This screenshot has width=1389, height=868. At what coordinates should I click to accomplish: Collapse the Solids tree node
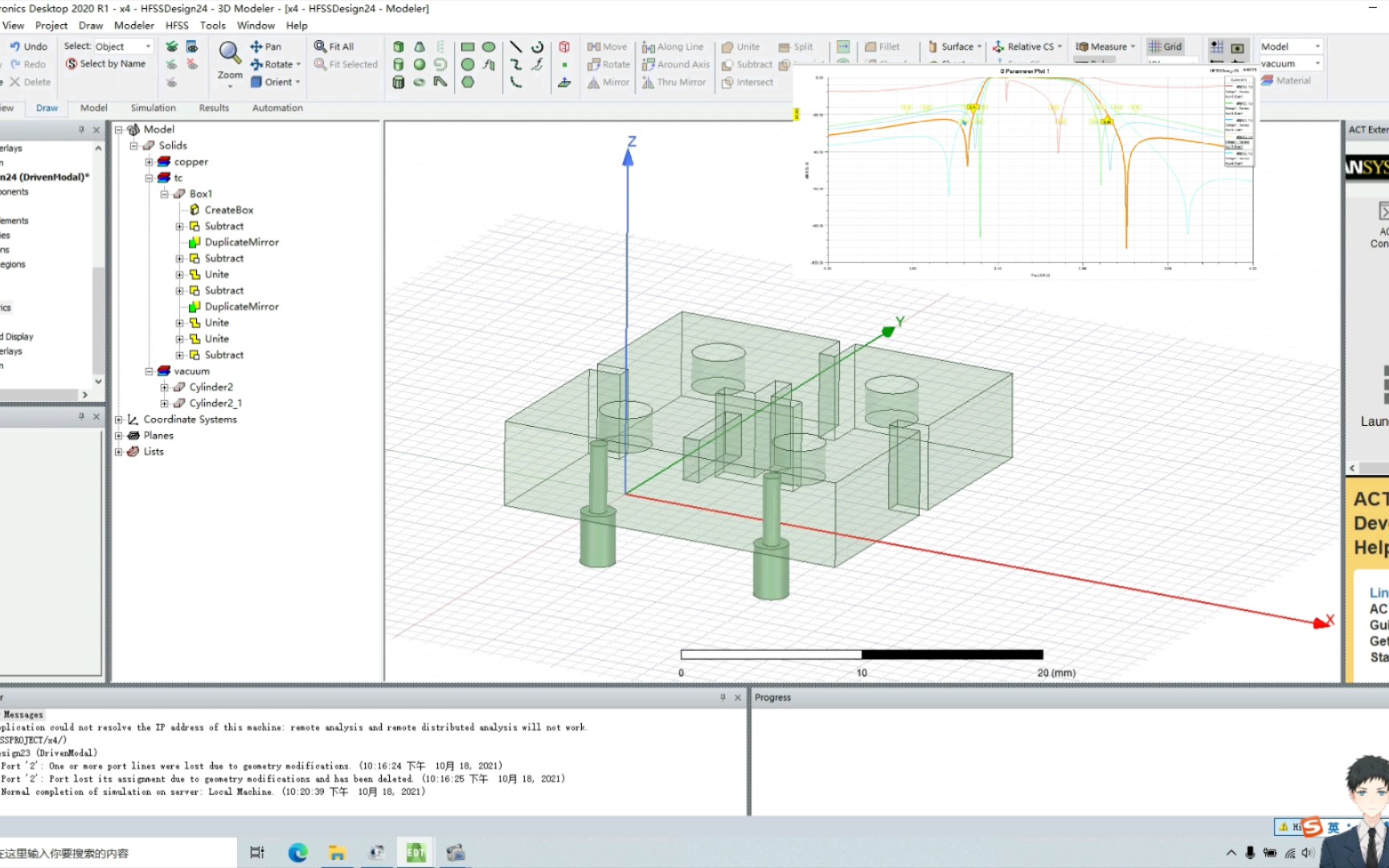tap(133, 145)
